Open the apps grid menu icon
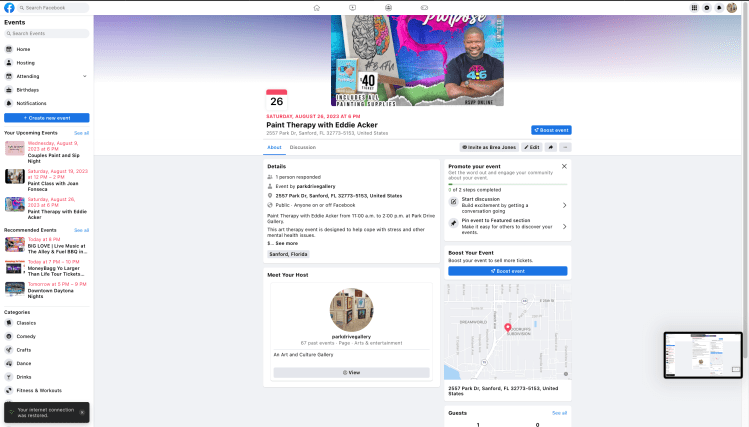 [x=695, y=7]
